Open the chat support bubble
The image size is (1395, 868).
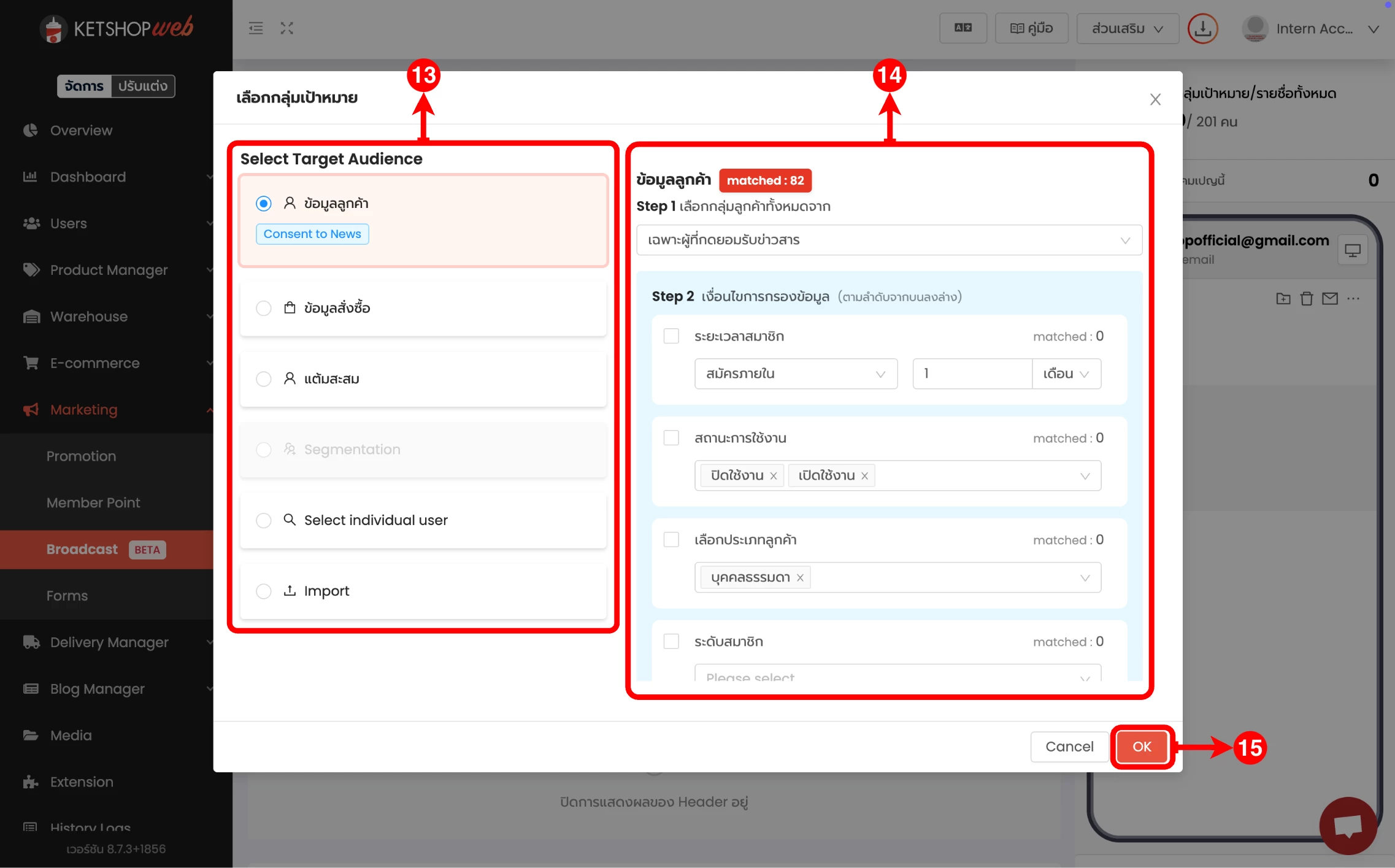point(1348,825)
